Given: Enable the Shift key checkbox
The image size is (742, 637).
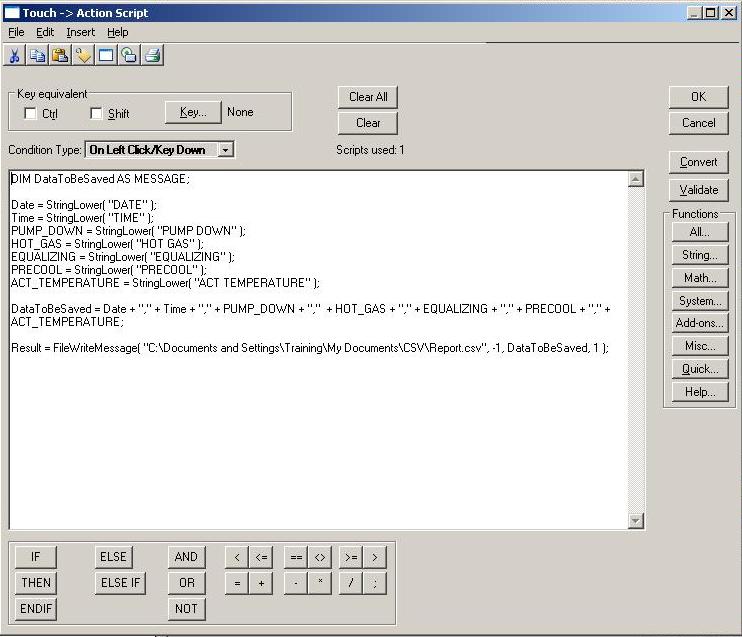Looking at the screenshot, I should tap(96, 114).
